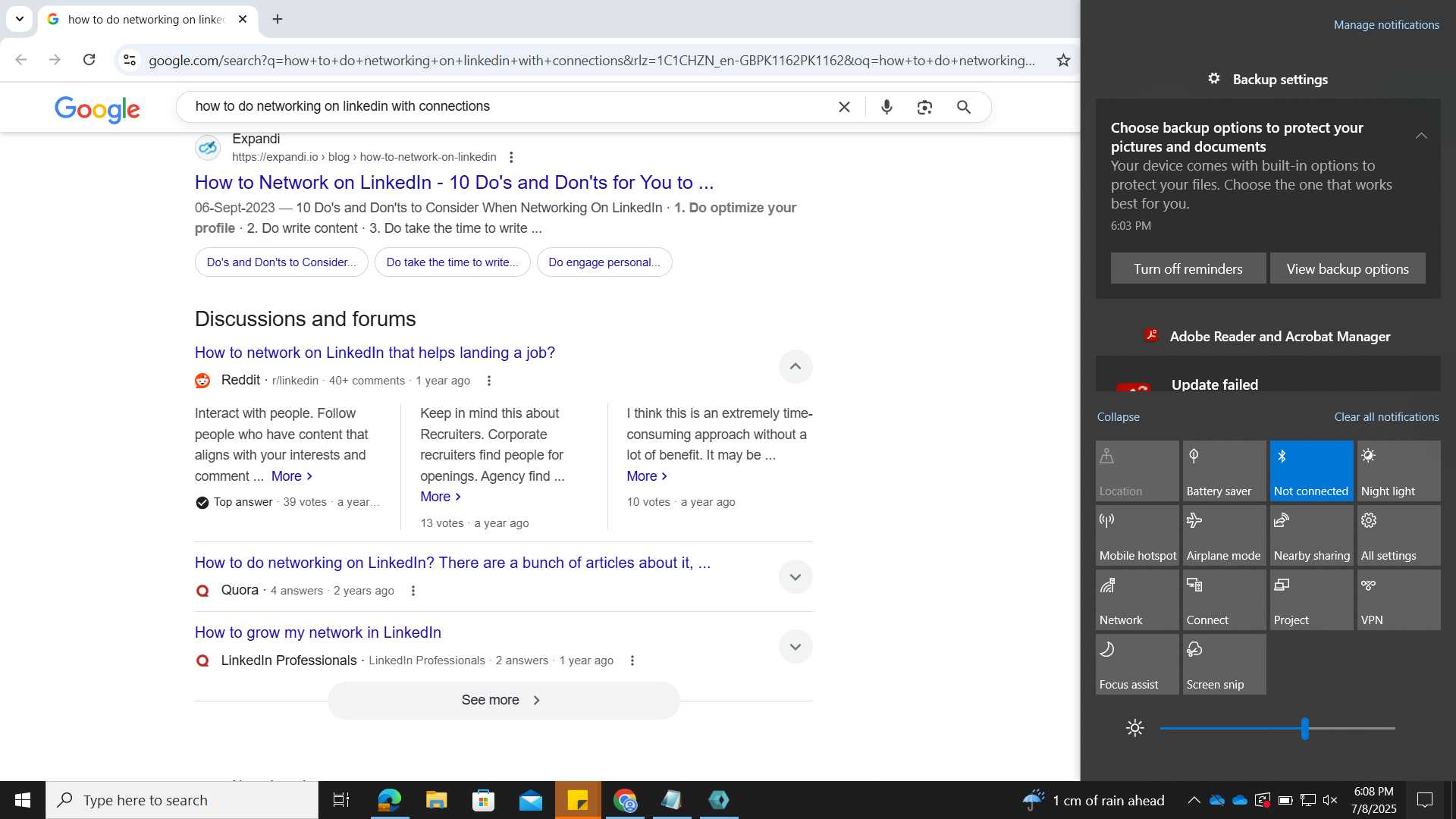This screenshot has height=819, width=1456.
Task: Toggle Nearby sharing quick action
Action: tap(1311, 535)
